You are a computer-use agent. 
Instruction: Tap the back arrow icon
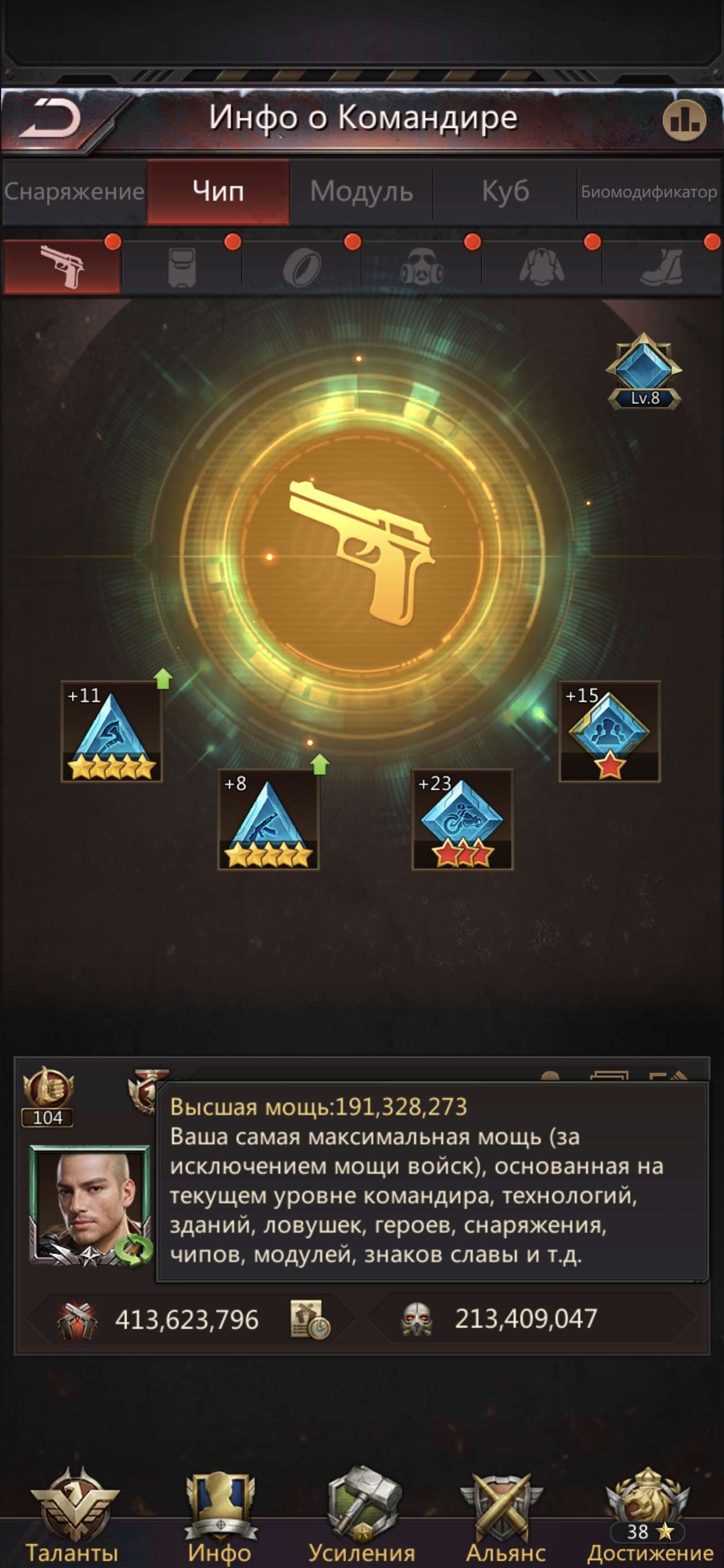pyautogui.click(x=50, y=118)
